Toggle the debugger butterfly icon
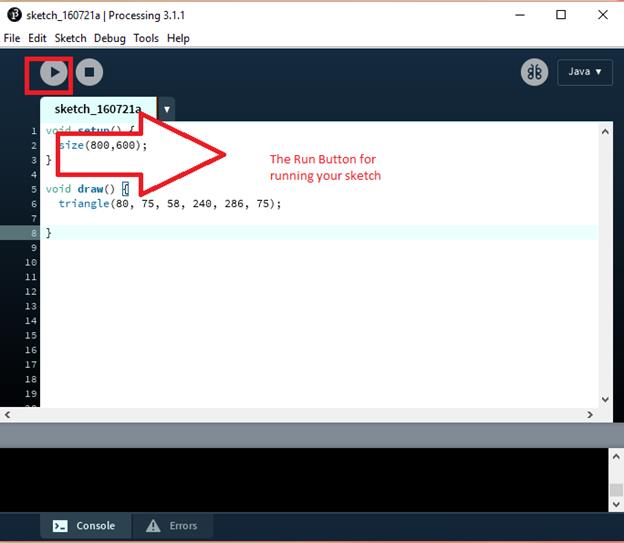The height and width of the screenshot is (543, 624). (x=534, y=72)
